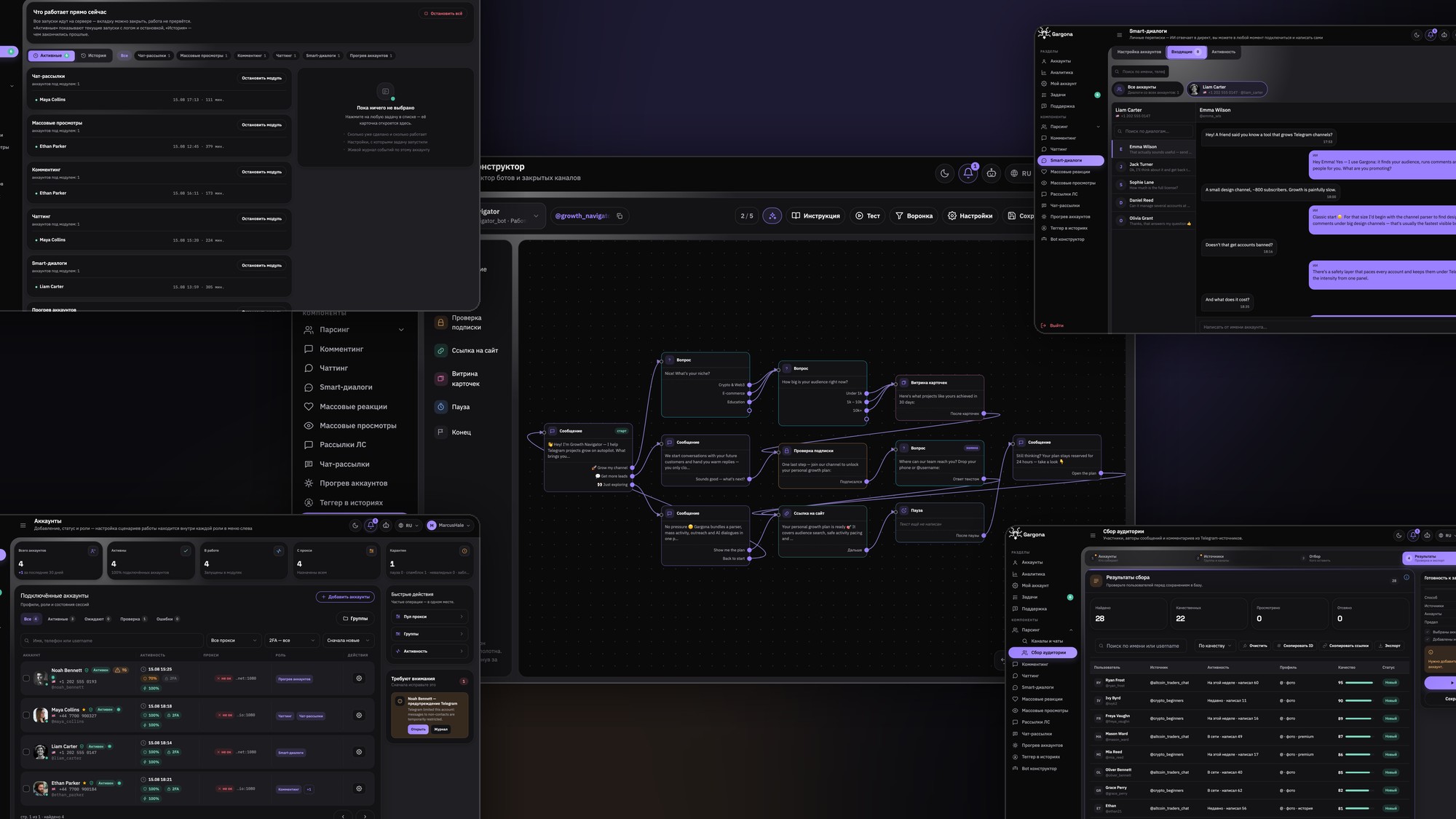The image size is (1456, 819).
Task: Toggle dark theme in the Smart-диалоги window
Action: point(1417,34)
